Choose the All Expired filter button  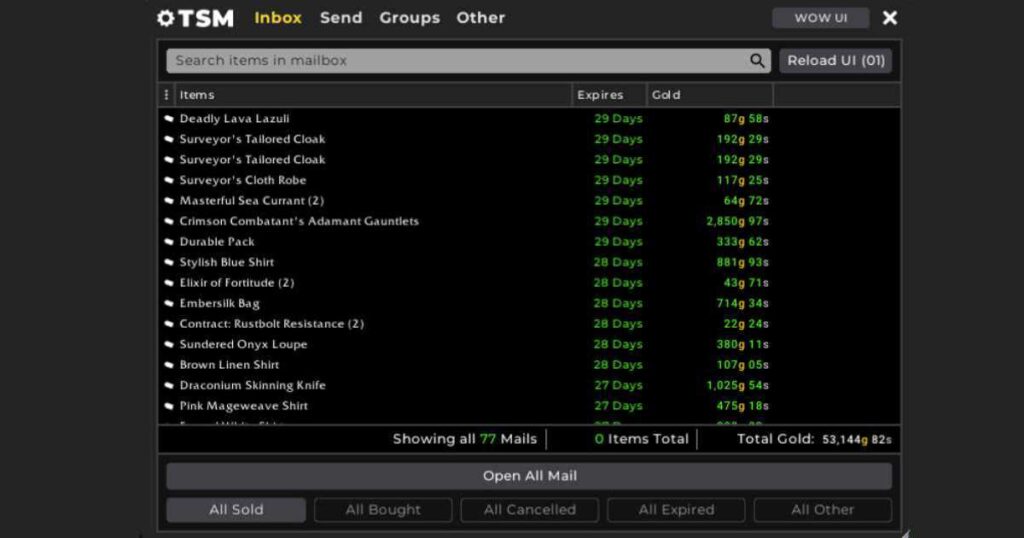(676, 510)
